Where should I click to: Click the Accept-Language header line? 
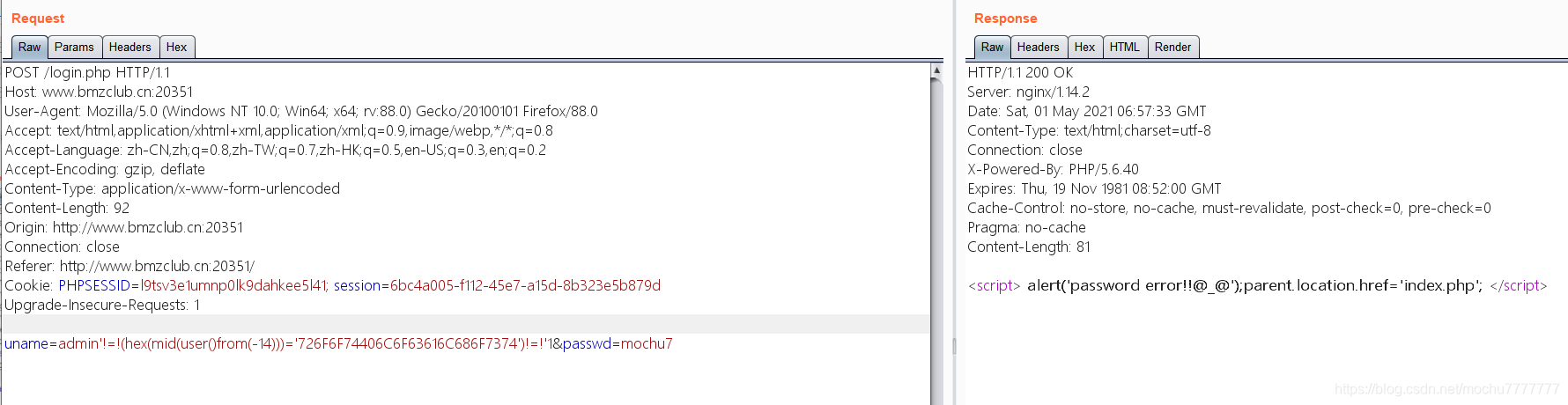275,150
